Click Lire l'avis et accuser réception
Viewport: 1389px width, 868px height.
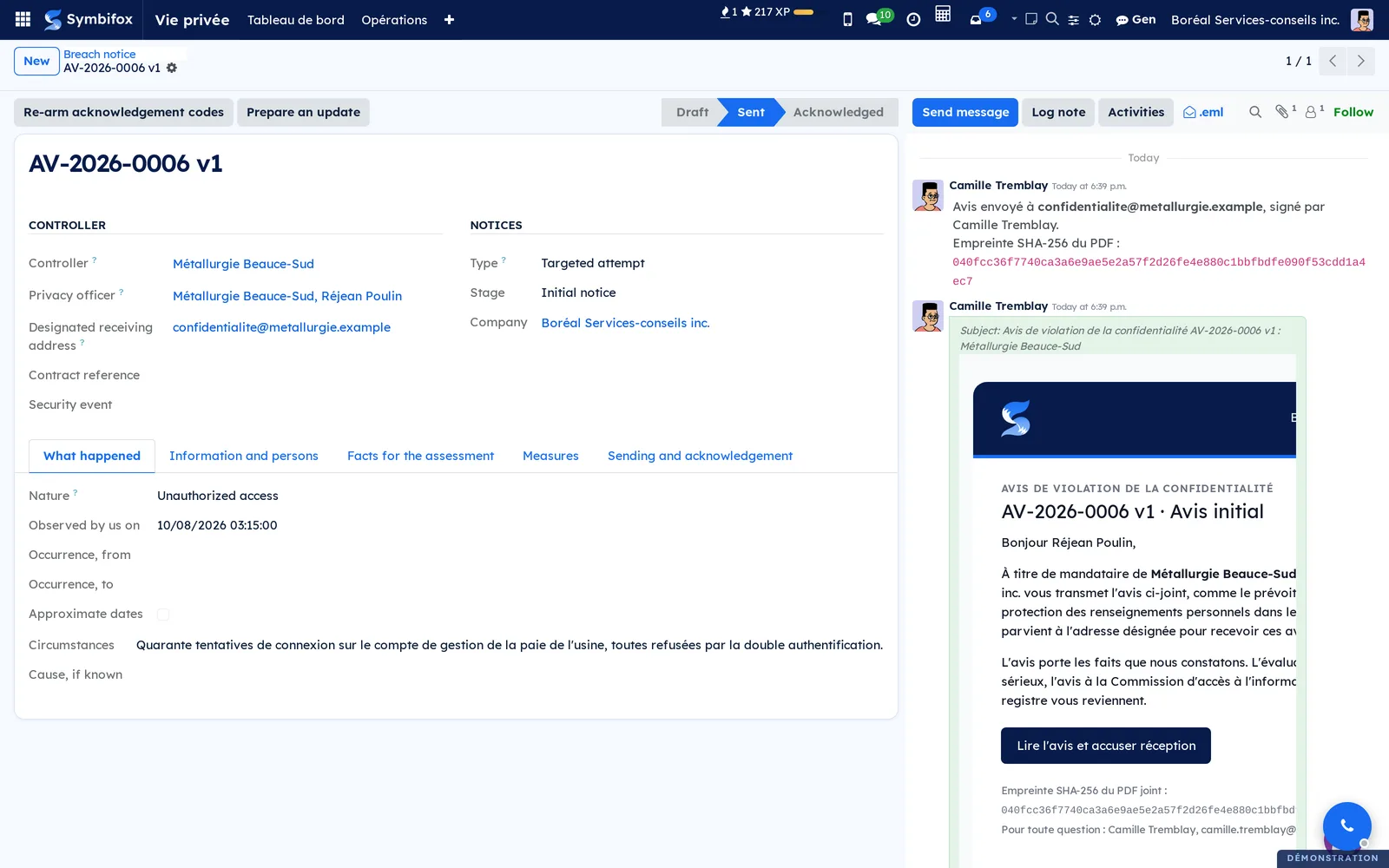point(1106,746)
